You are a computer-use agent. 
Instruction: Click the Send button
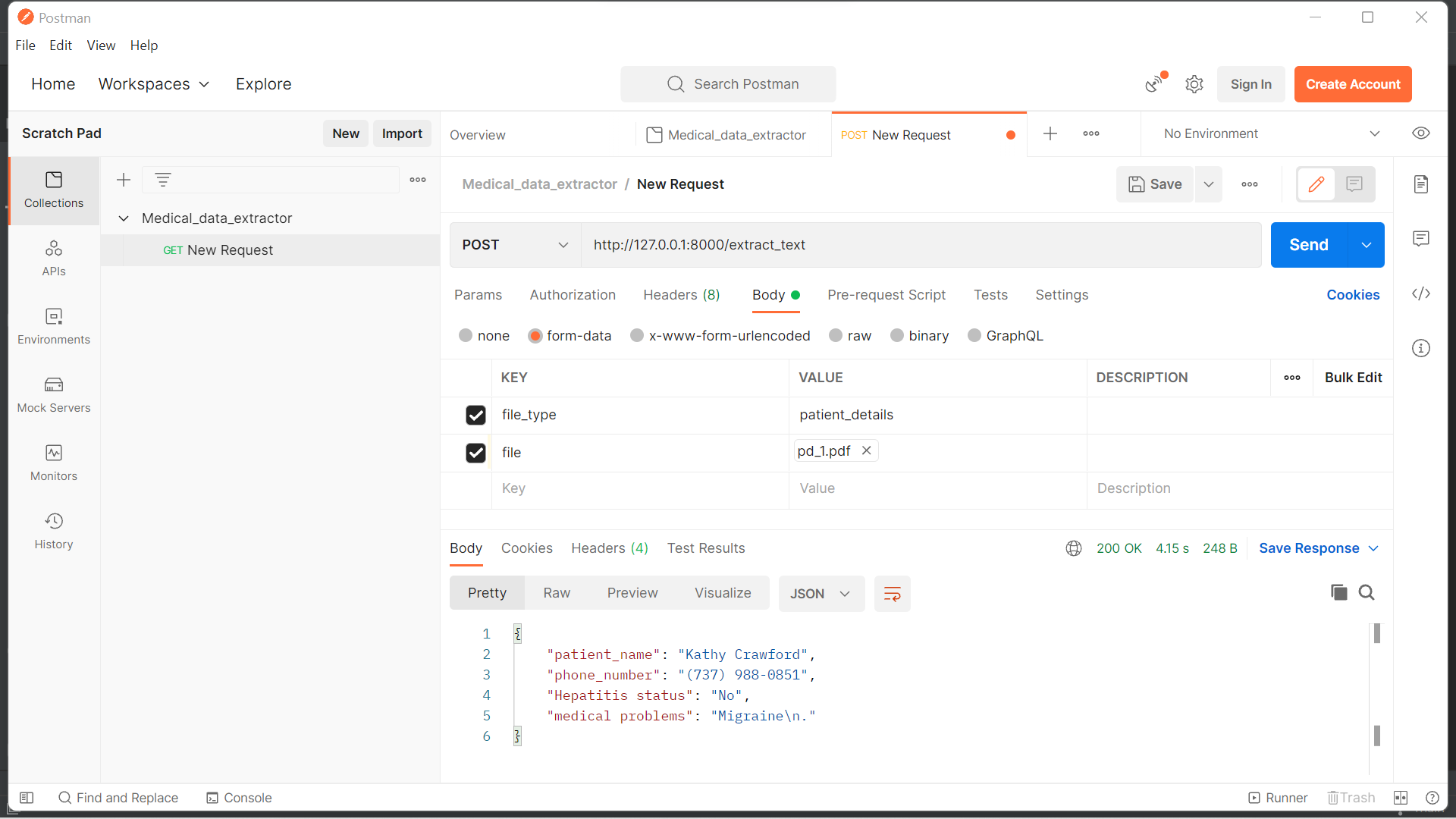[x=1308, y=245]
